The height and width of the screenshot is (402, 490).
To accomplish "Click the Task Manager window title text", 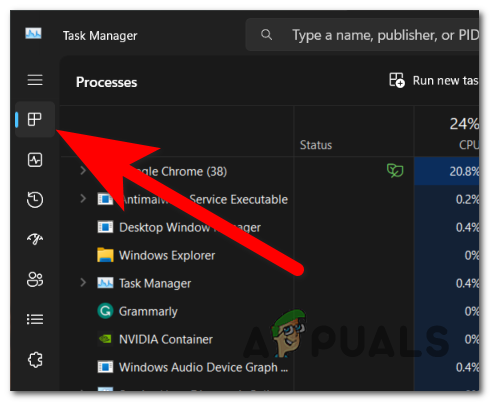I will 100,35.
